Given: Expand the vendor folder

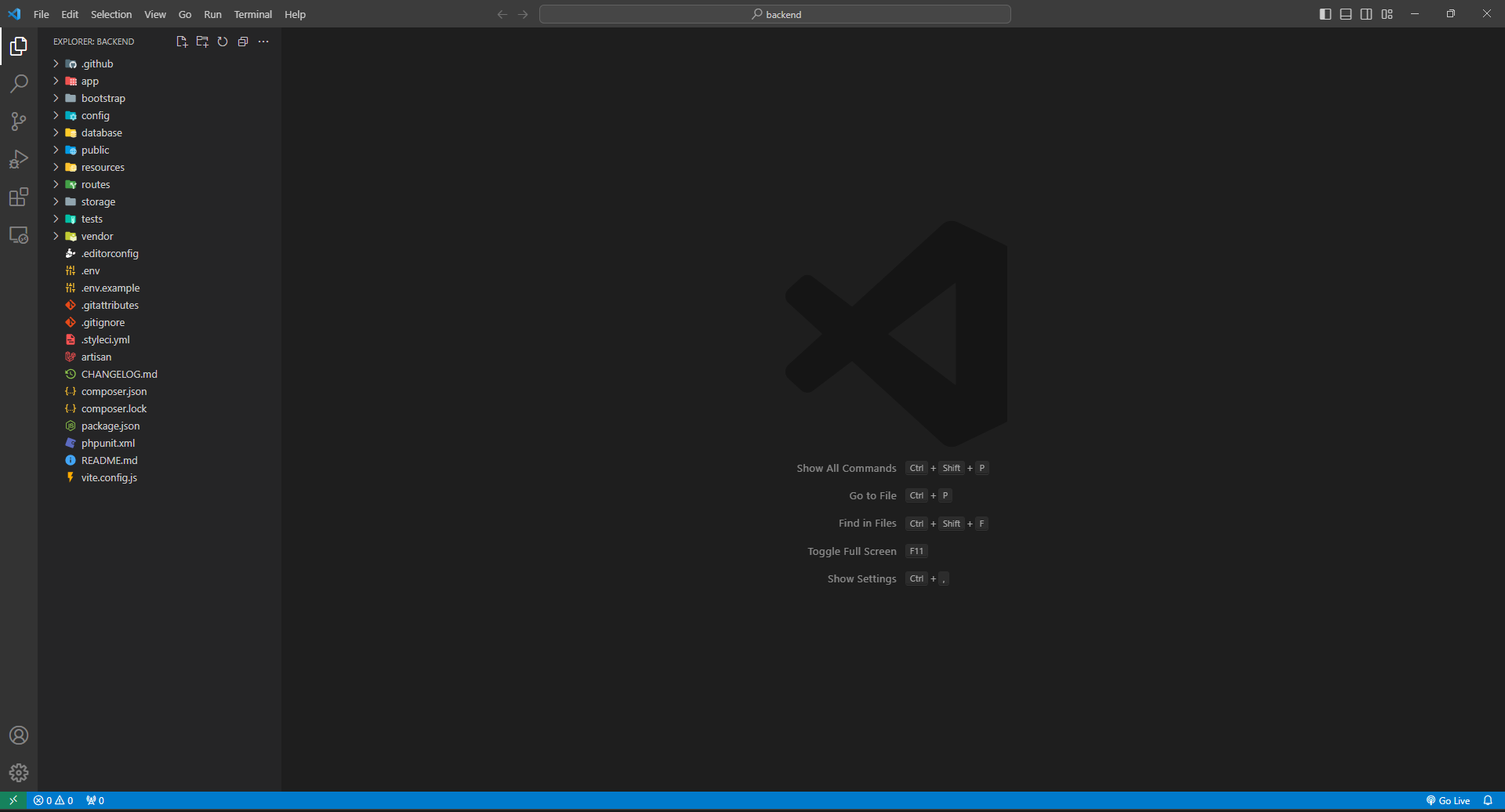Looking at the screenshot, I should 96,237.
